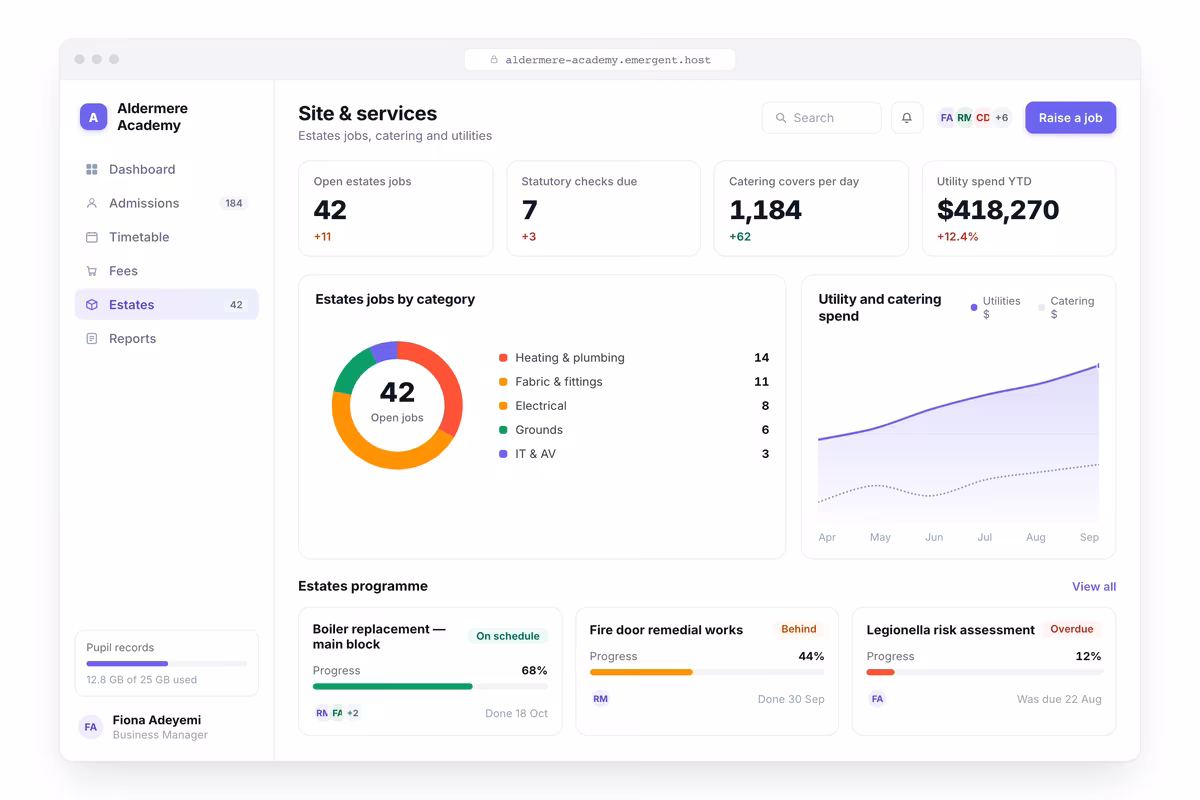Click the 'On schedule' status badge
1200x800 pixels.
pos(508,636)
